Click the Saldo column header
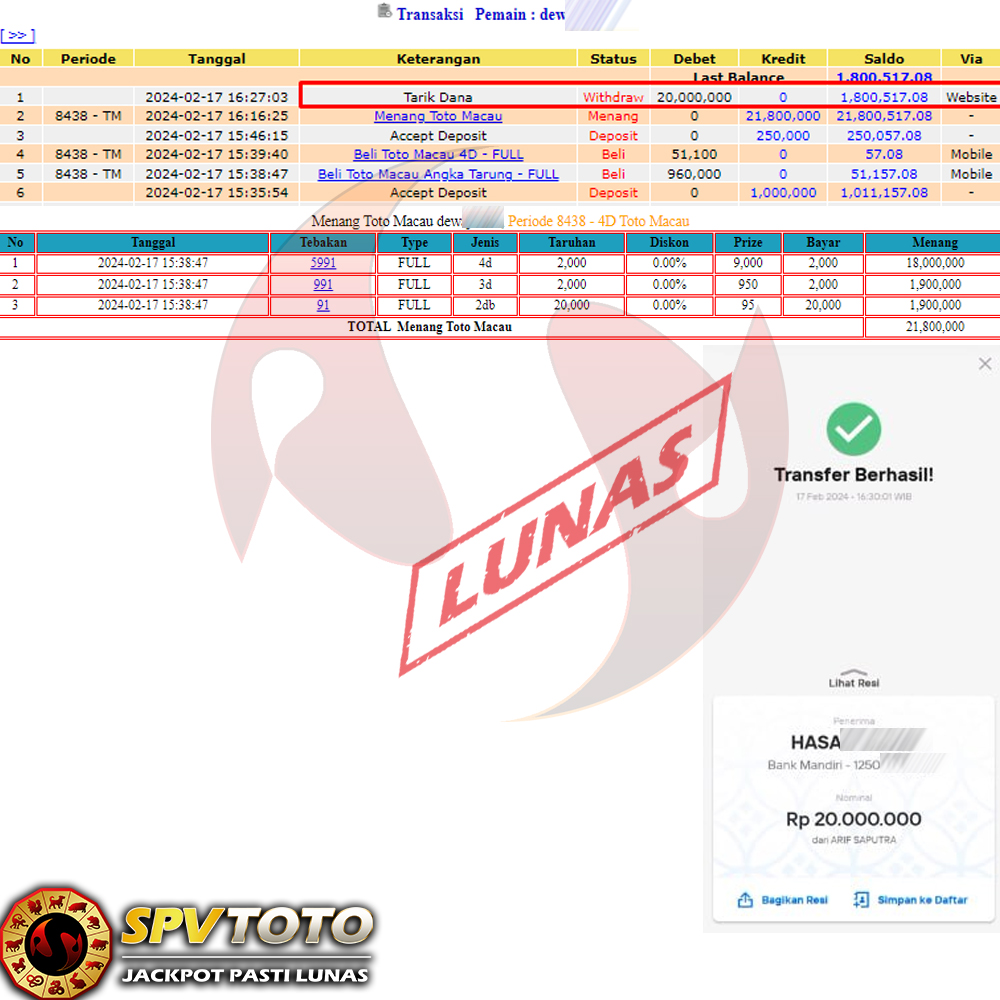The image size is (1000, 1000). tap(885, 59)
